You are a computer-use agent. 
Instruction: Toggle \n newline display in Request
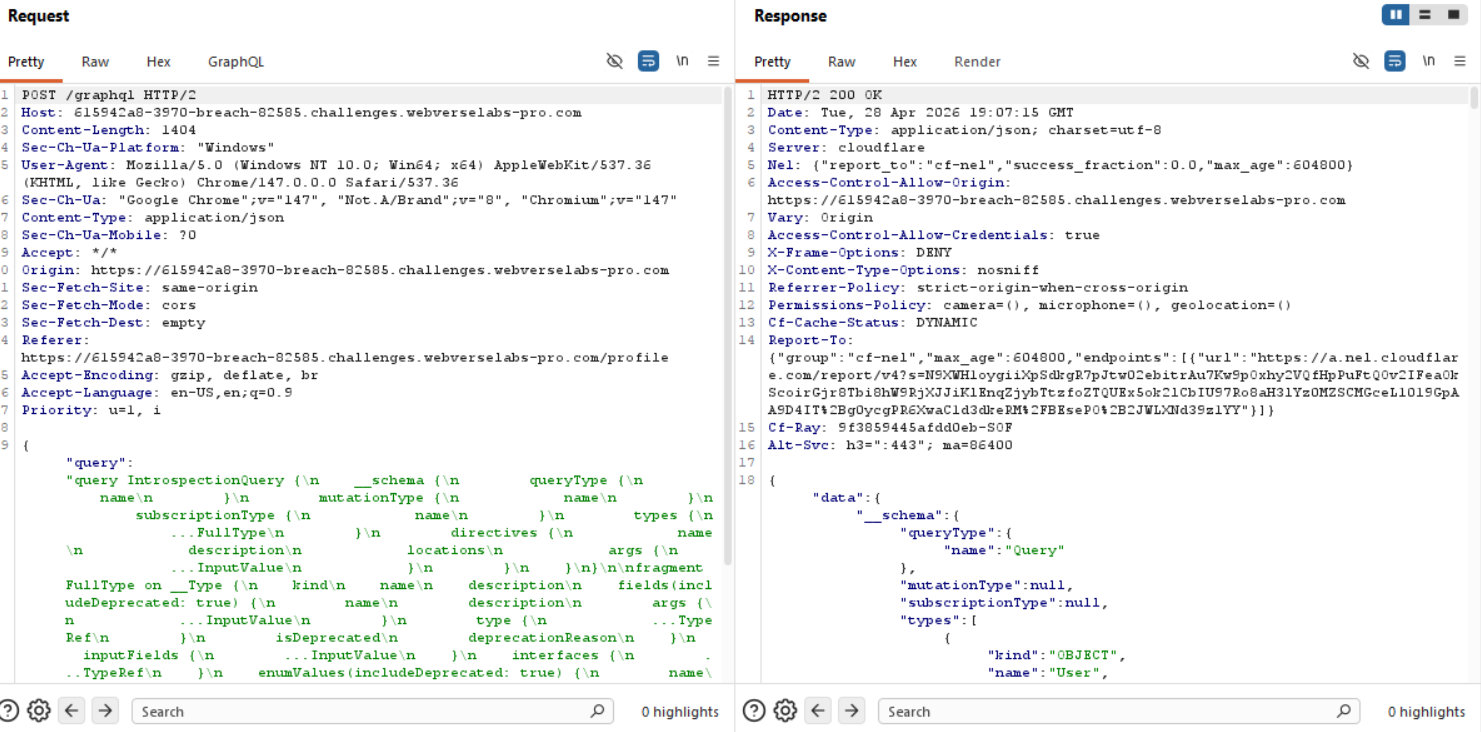click(x=682, y=61)
